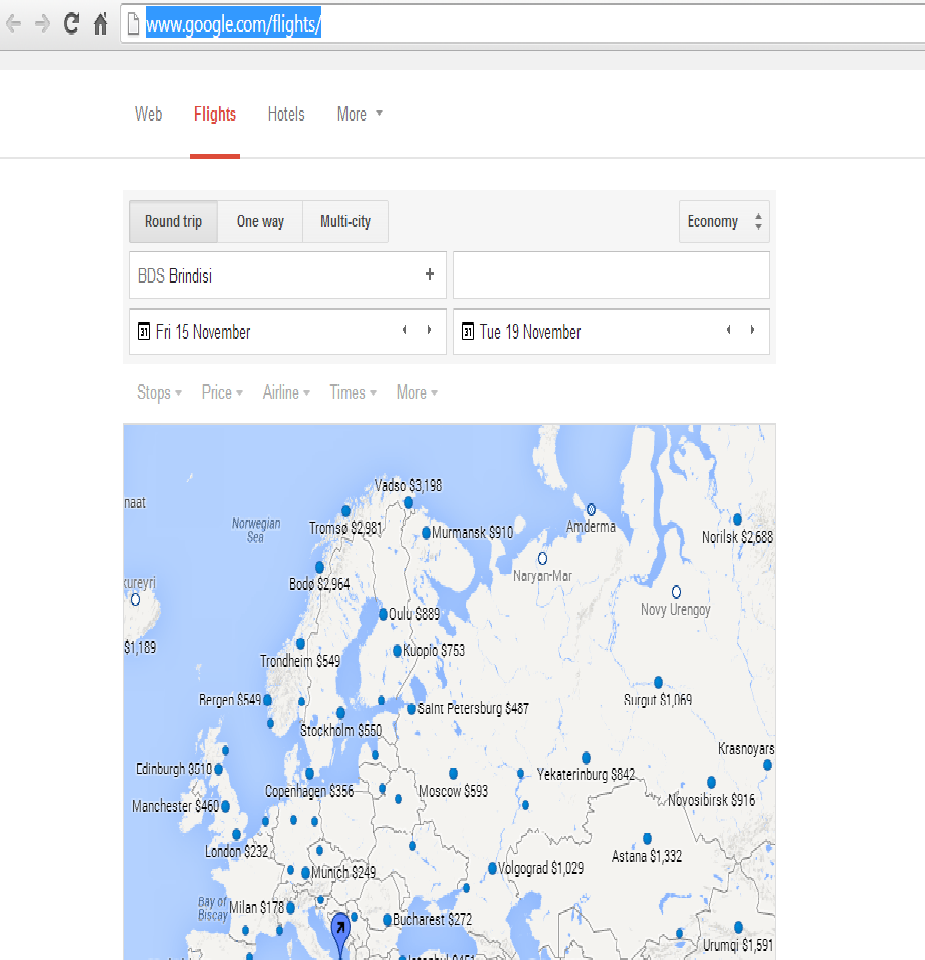Select Round trip option

pos(173,221)
